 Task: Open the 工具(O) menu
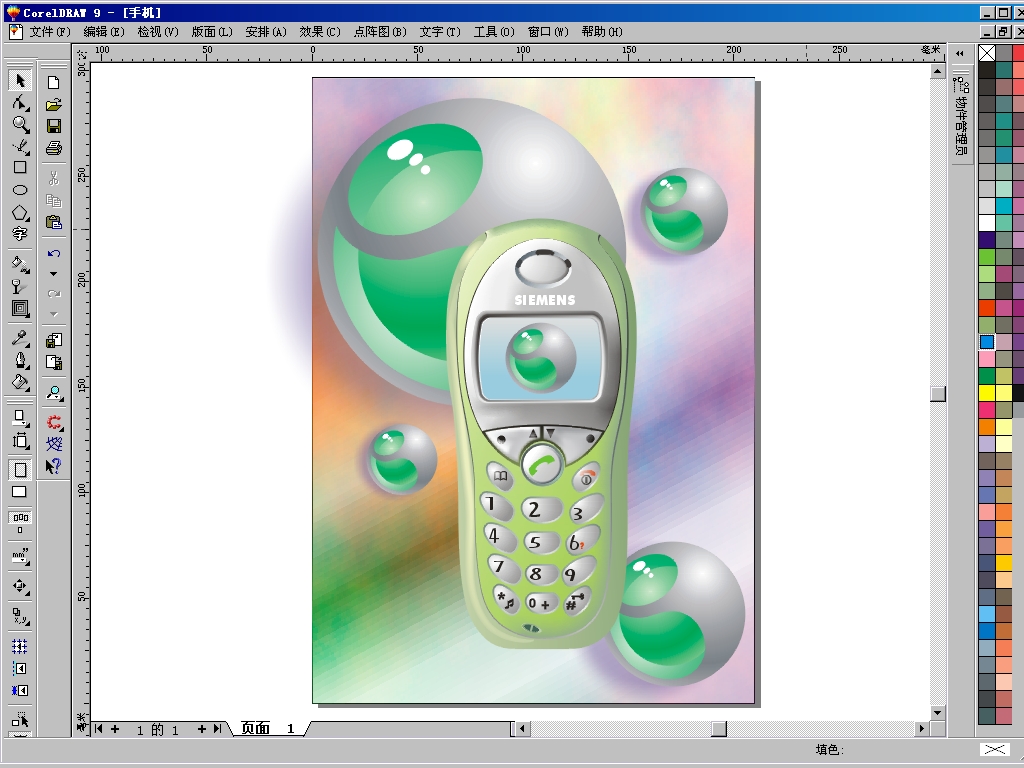pos(494,31)
